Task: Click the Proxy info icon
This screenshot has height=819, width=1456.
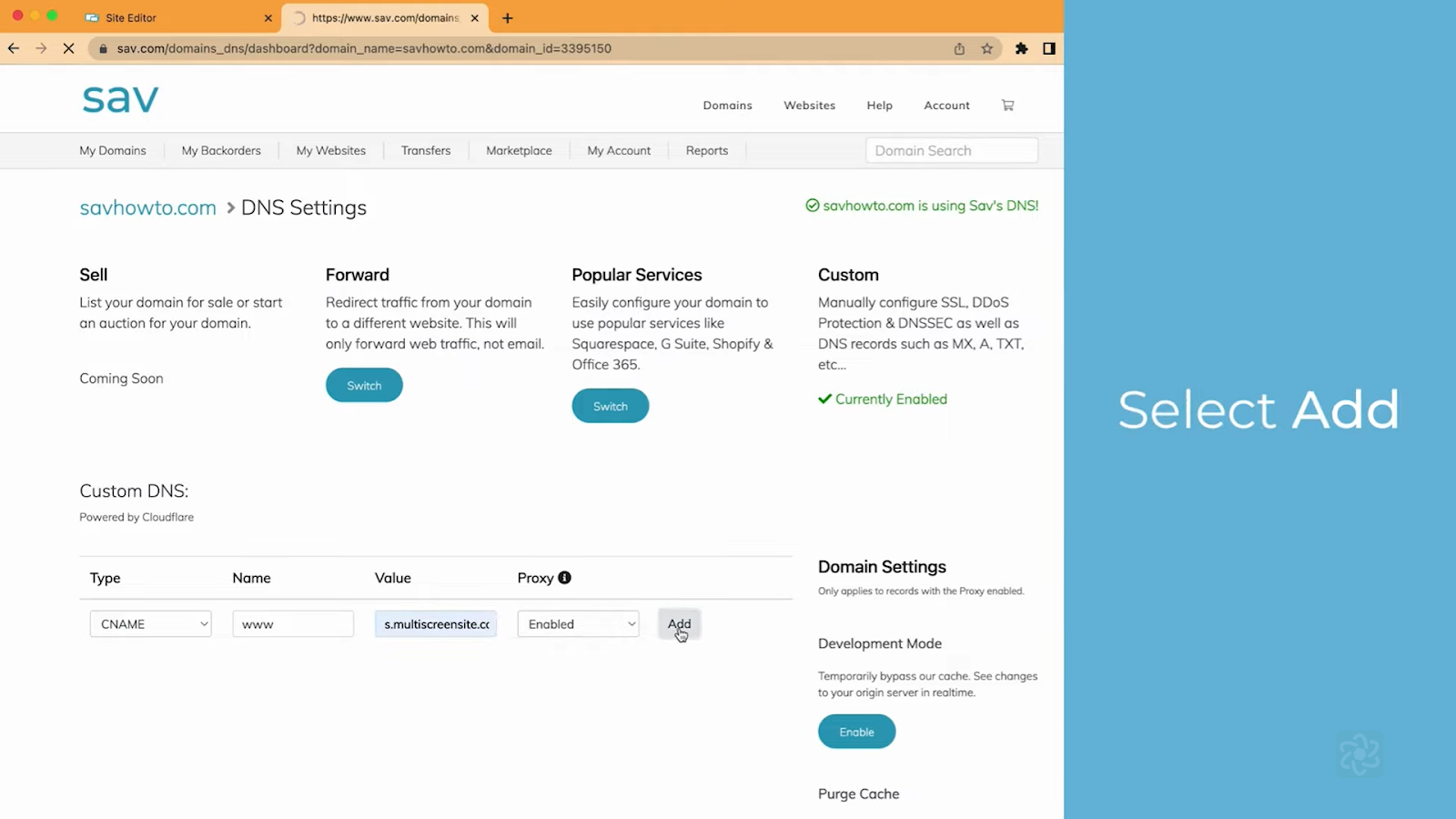Action: 564,578
